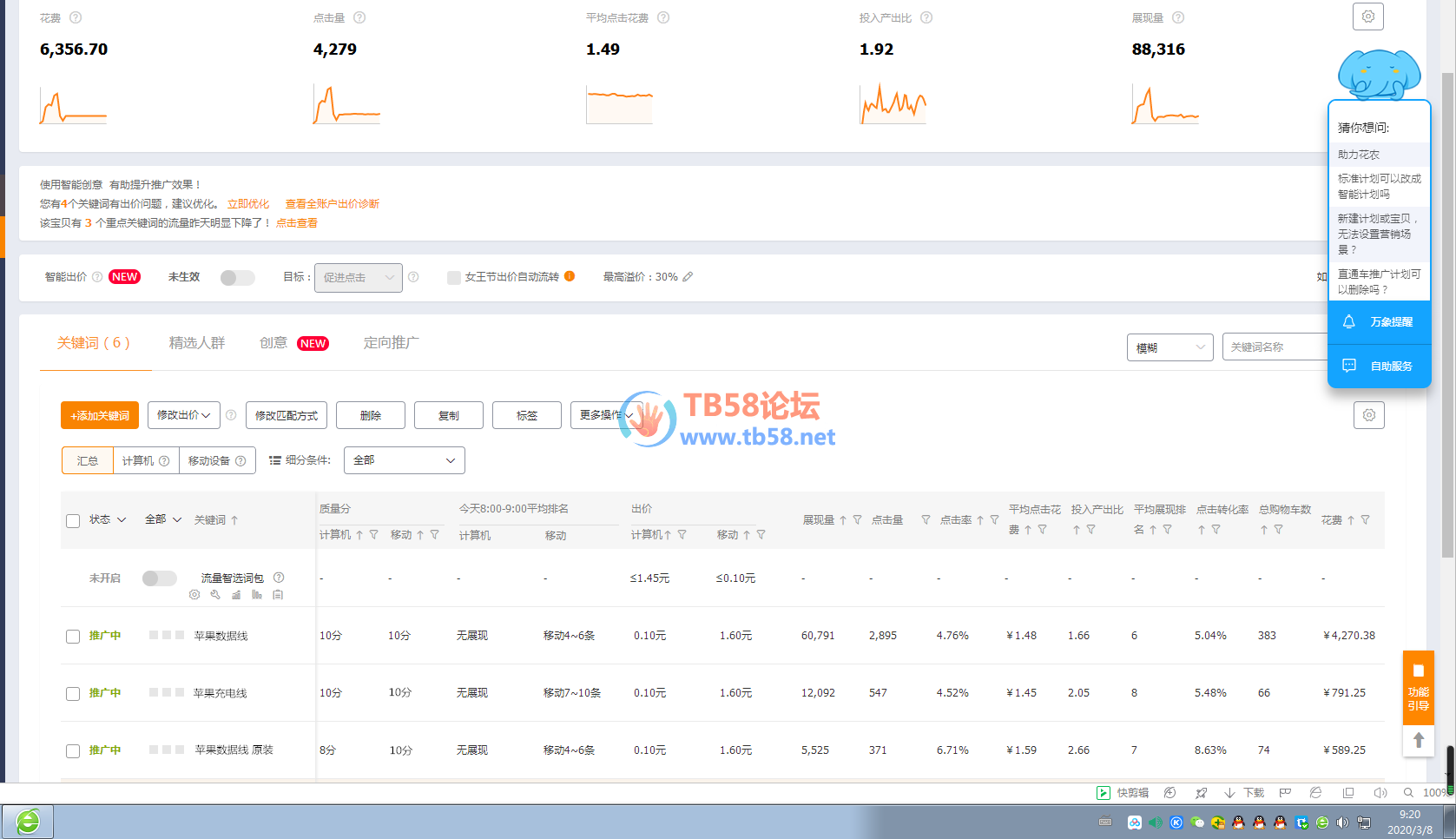The image size is (1456, 839).
Task: Click the help icon next to 点击量 metric
Action: [359, 17]
